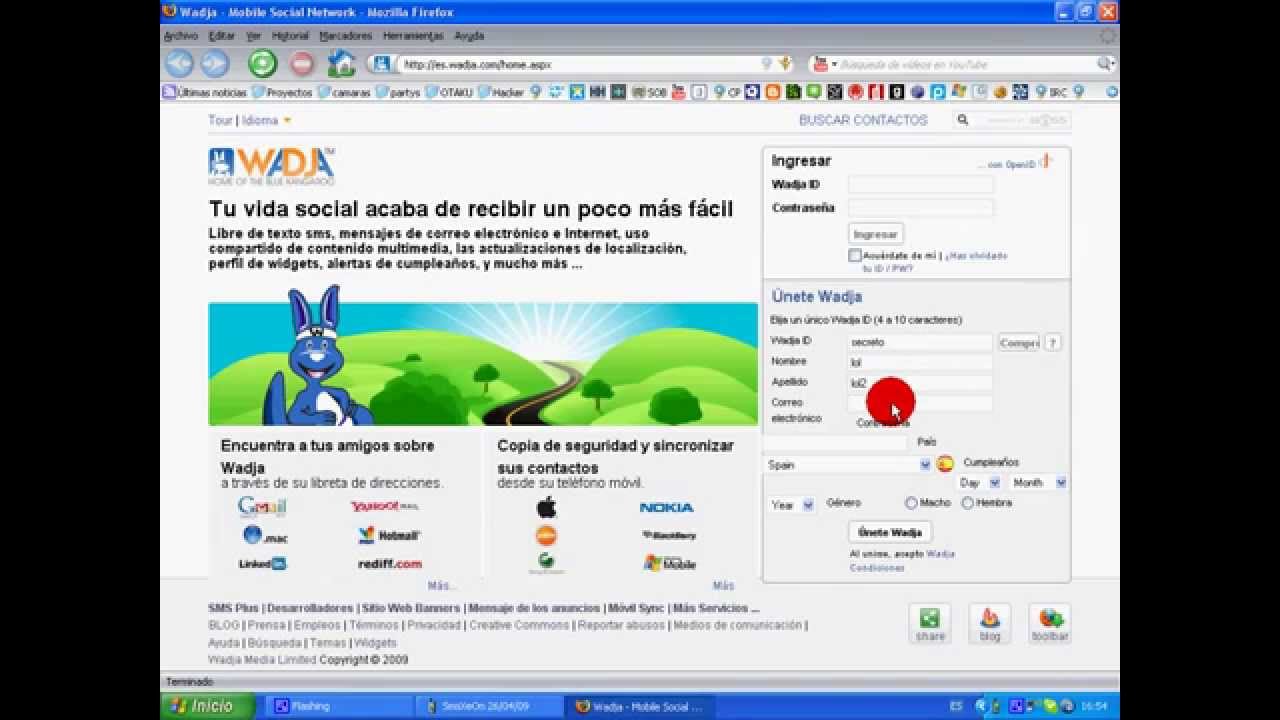Open the partys bookmark folder
The height and width of the screenshot is (720, 1280).
pos(398,92)
